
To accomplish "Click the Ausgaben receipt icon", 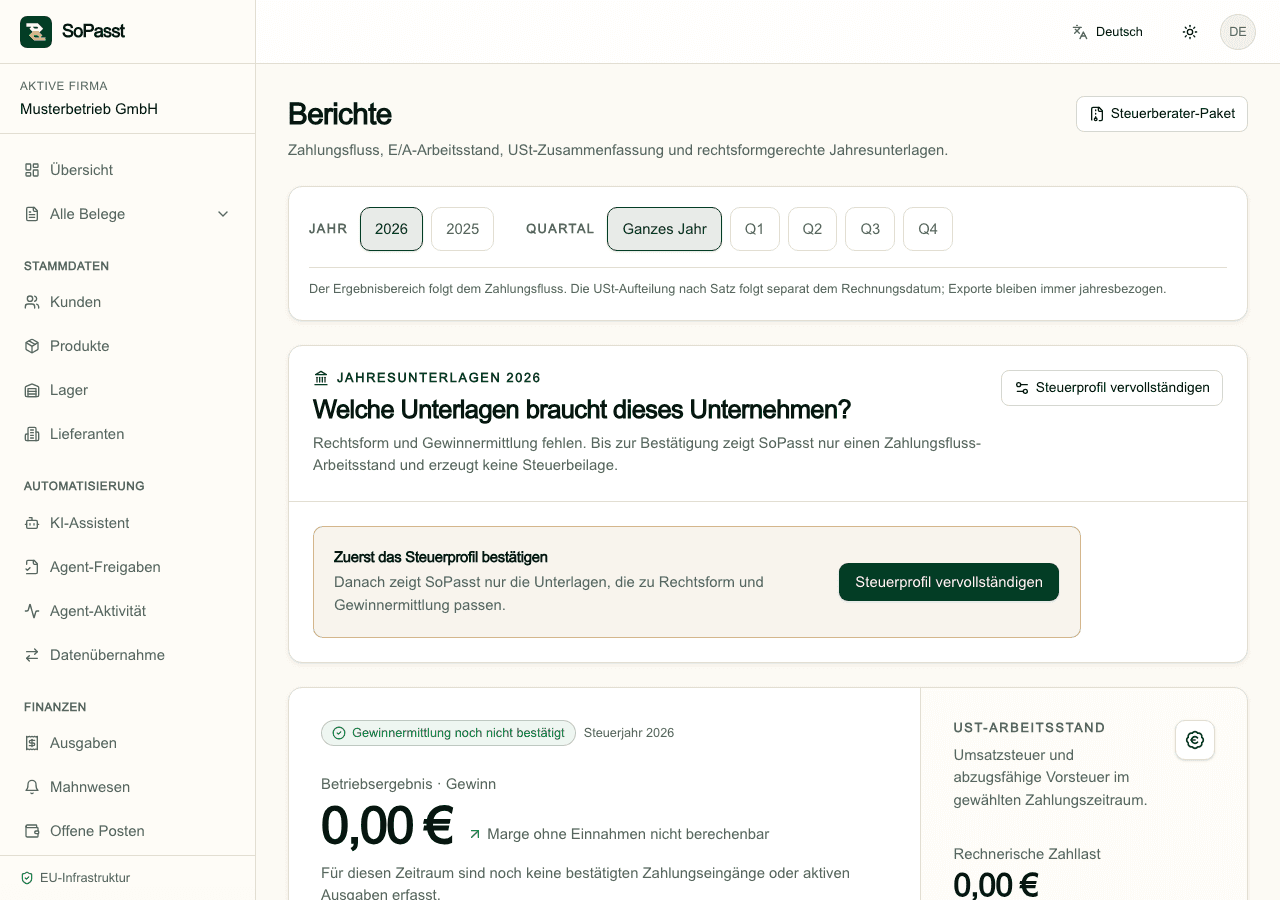I will point(32,743).
